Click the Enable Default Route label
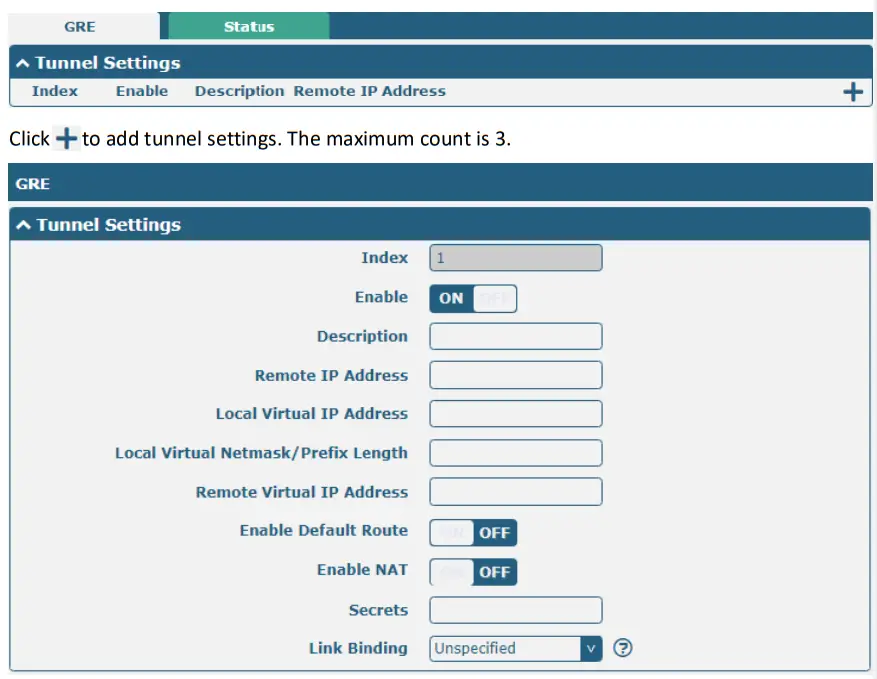Screen dimensions: 877x679 point(324,531)
